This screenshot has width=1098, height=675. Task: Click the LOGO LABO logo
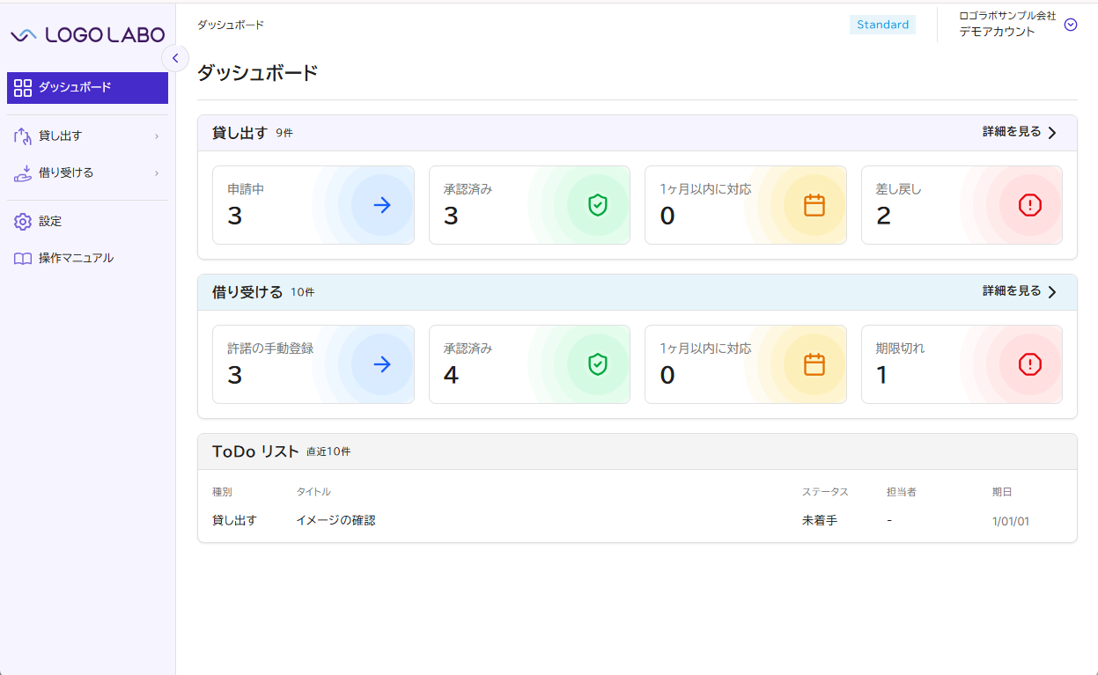88,34
